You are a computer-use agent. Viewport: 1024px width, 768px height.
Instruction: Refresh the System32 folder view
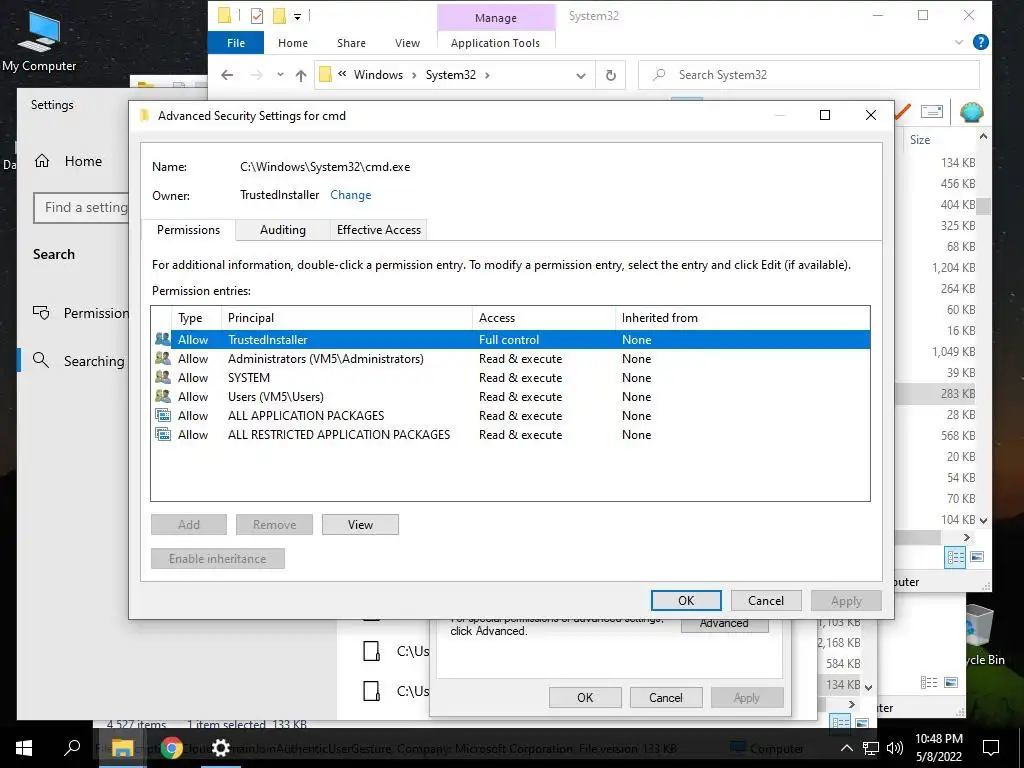click(611, 75)
